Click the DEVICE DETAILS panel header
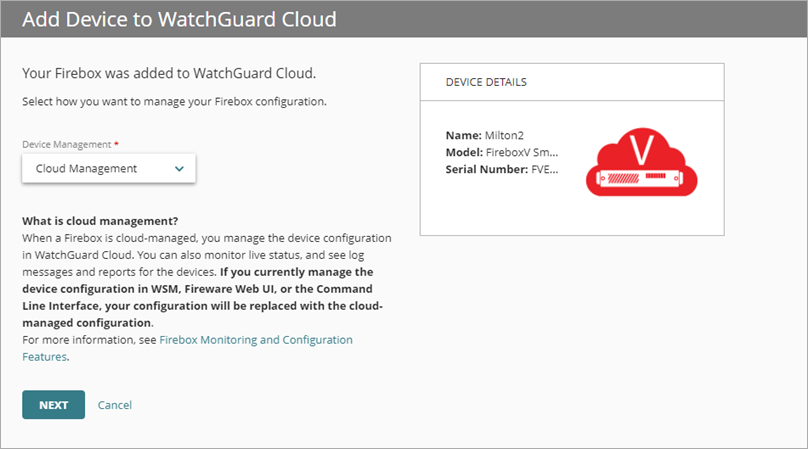Screen dimensions: 808x449 (x=487, y=82)
